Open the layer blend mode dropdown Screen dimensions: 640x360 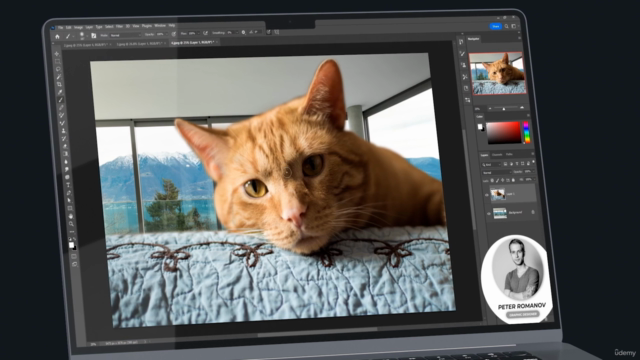497,172
